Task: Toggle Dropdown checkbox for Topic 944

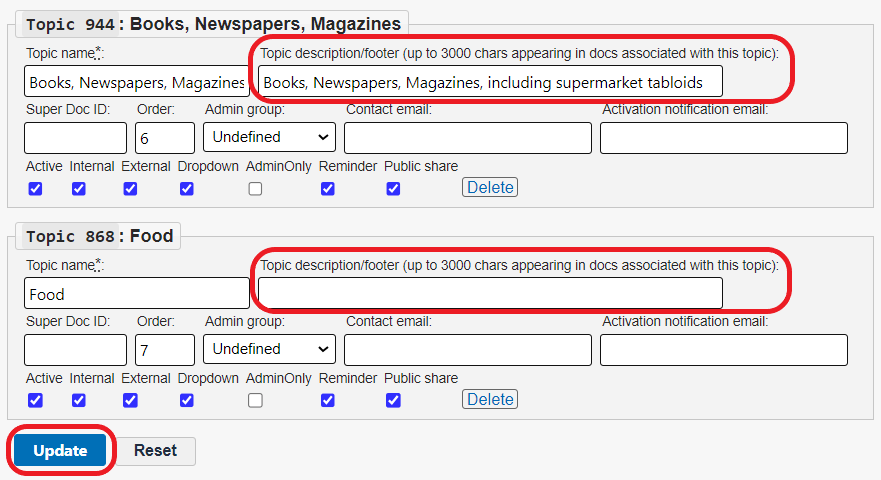Action: [x=187, y=189]
